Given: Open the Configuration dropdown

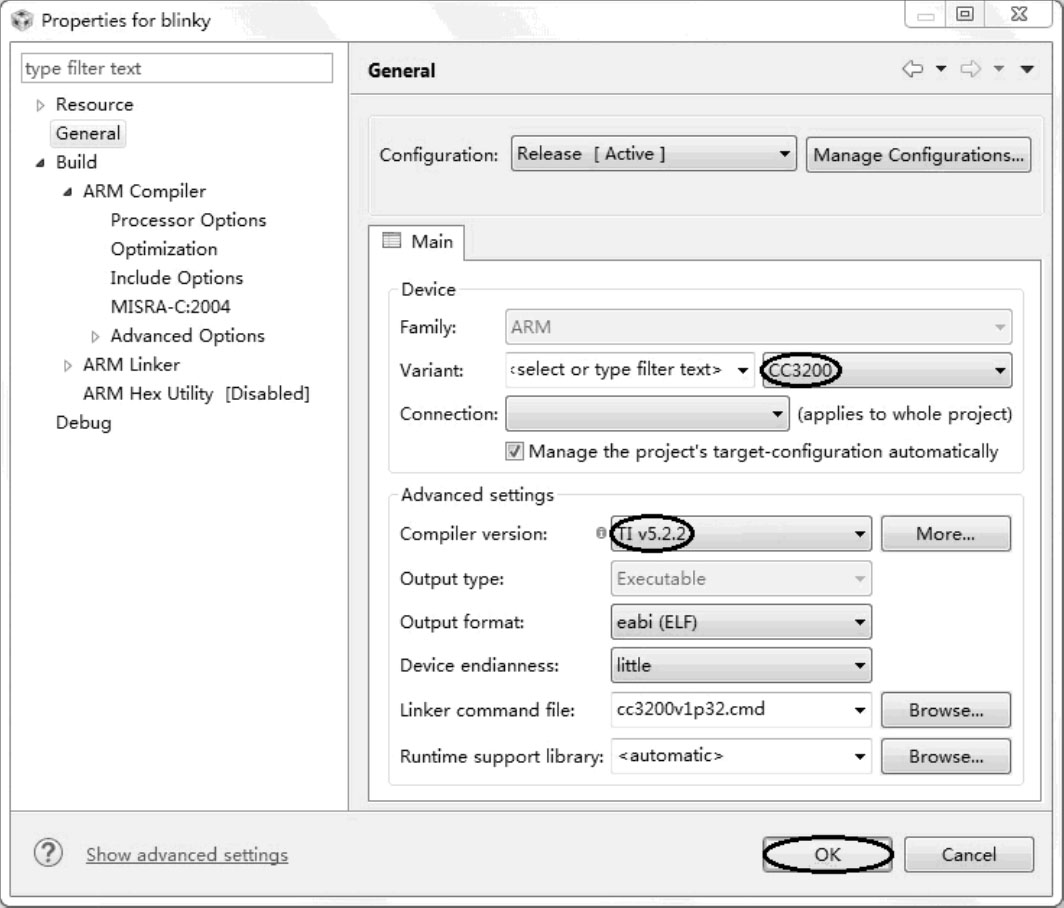Looking at the screenshot, I should click(654, 154).
